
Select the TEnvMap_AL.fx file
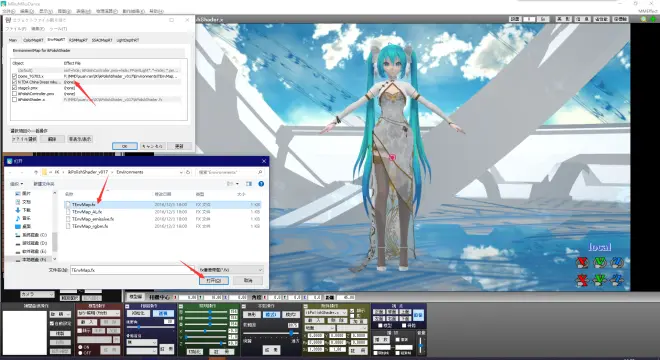pos(87,212)
